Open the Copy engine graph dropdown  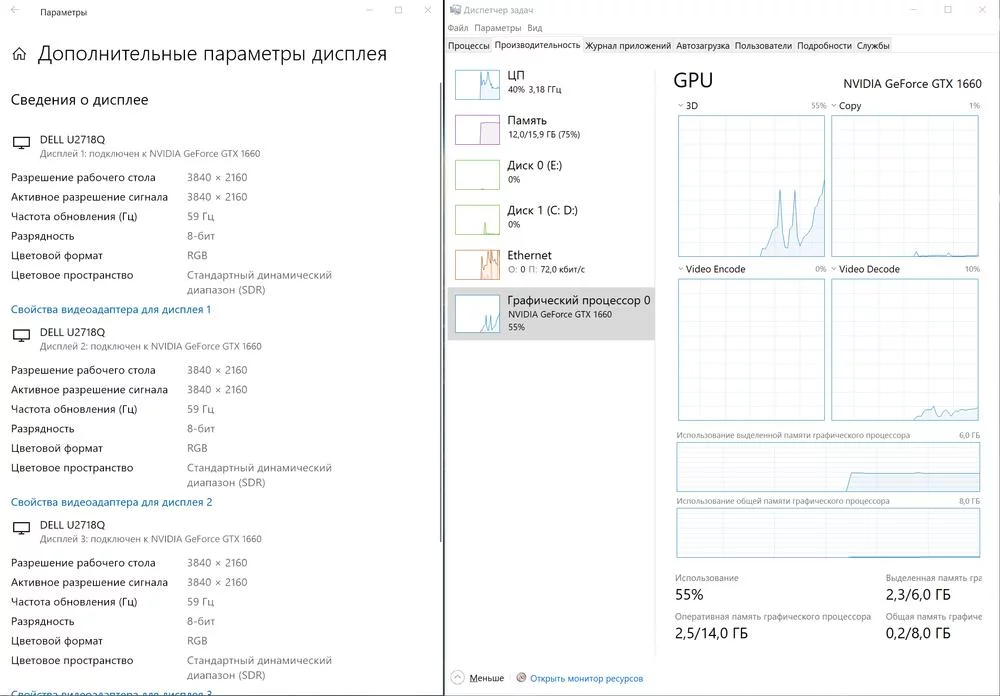pyautogui.click(x=834, y=106)
